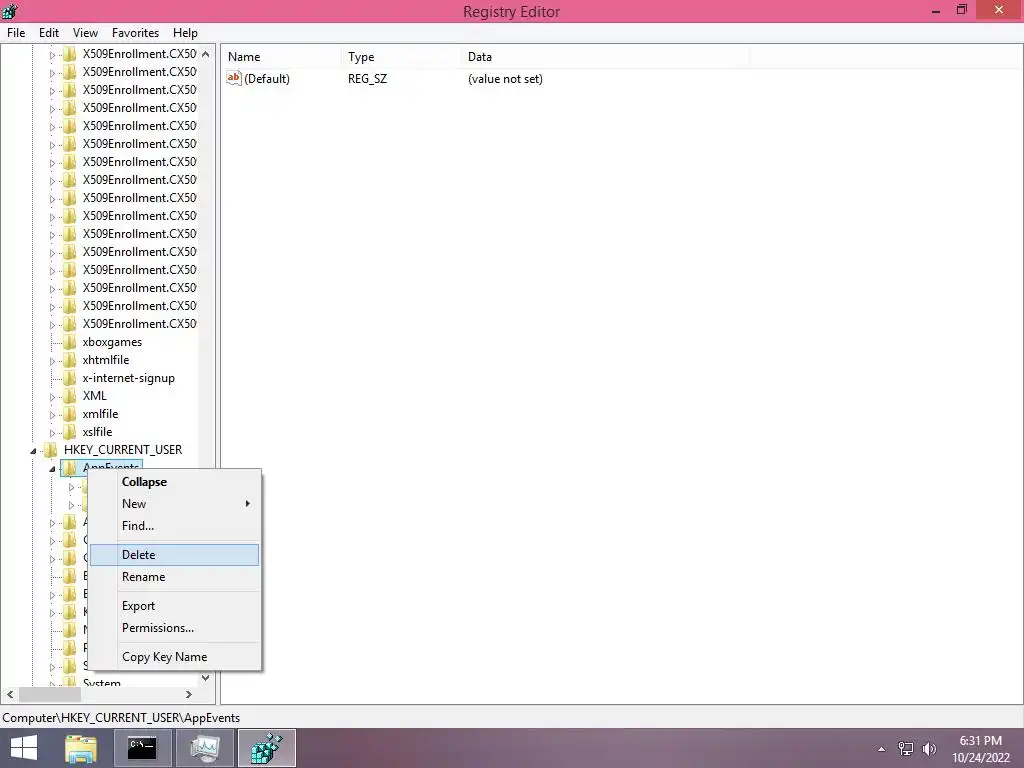Open the New submenu in context menu
This screenshot has width=1024, height=768.
174,504
